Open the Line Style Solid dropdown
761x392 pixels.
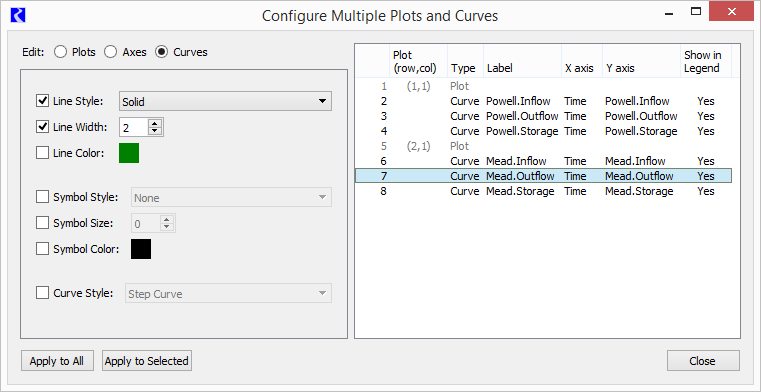(225, 101)
